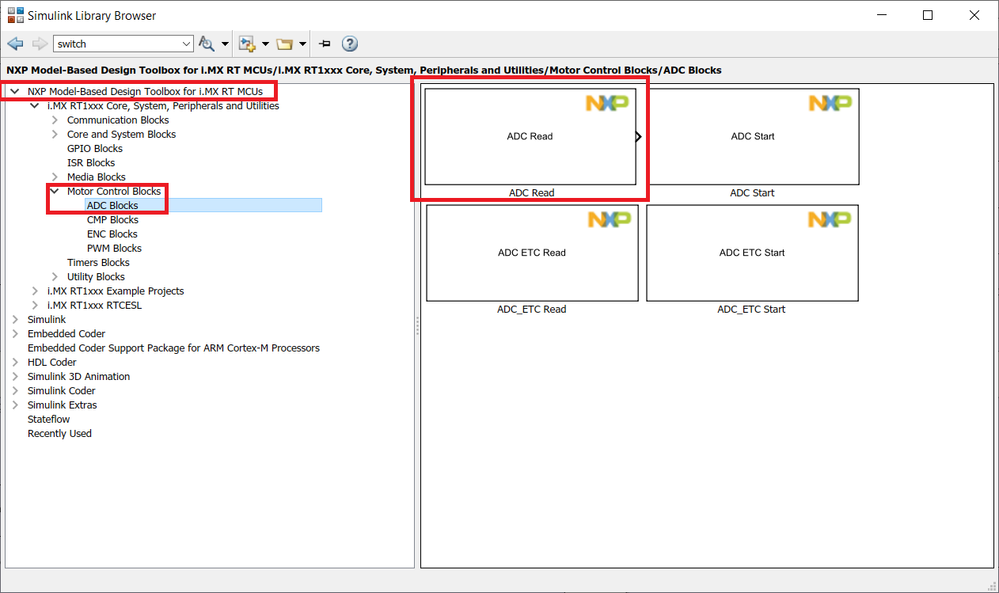
Task: Open help with the question mark icon
Action: click(350, 43)
